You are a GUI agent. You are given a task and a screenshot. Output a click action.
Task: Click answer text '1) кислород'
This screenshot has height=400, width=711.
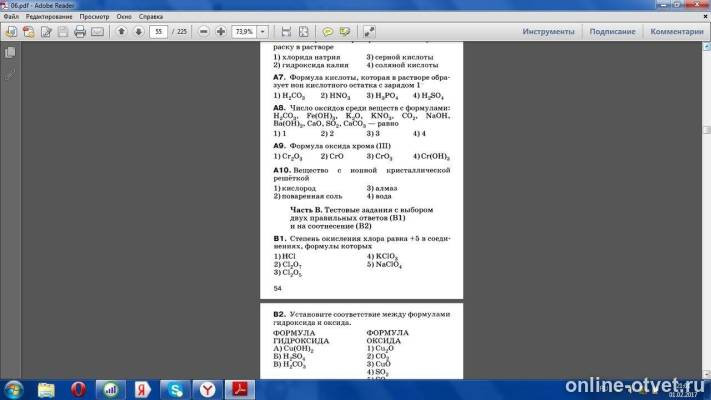click(295, 188)
